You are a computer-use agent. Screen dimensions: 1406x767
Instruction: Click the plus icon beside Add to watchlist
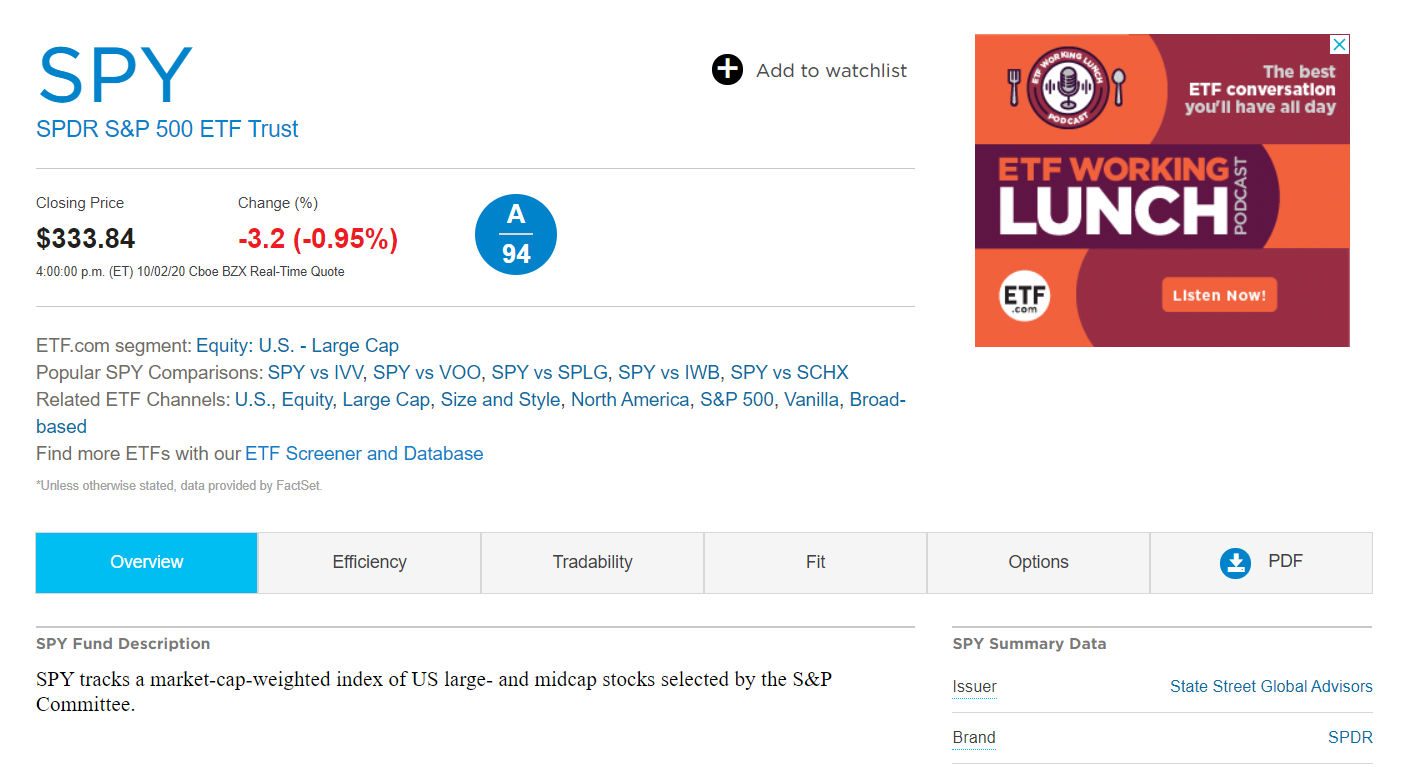[727, 70]
